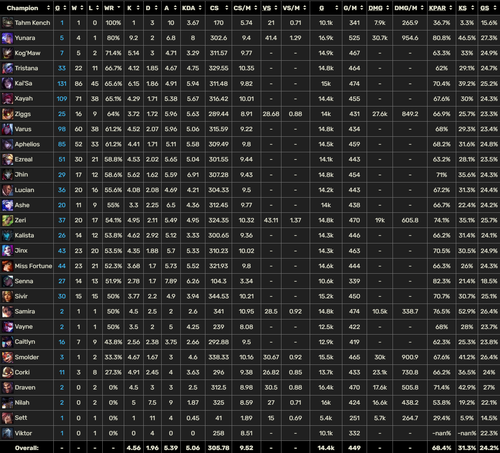Sort by CS/M column header
The width and height of the screenshot is (500, 453).
point(245,8)
